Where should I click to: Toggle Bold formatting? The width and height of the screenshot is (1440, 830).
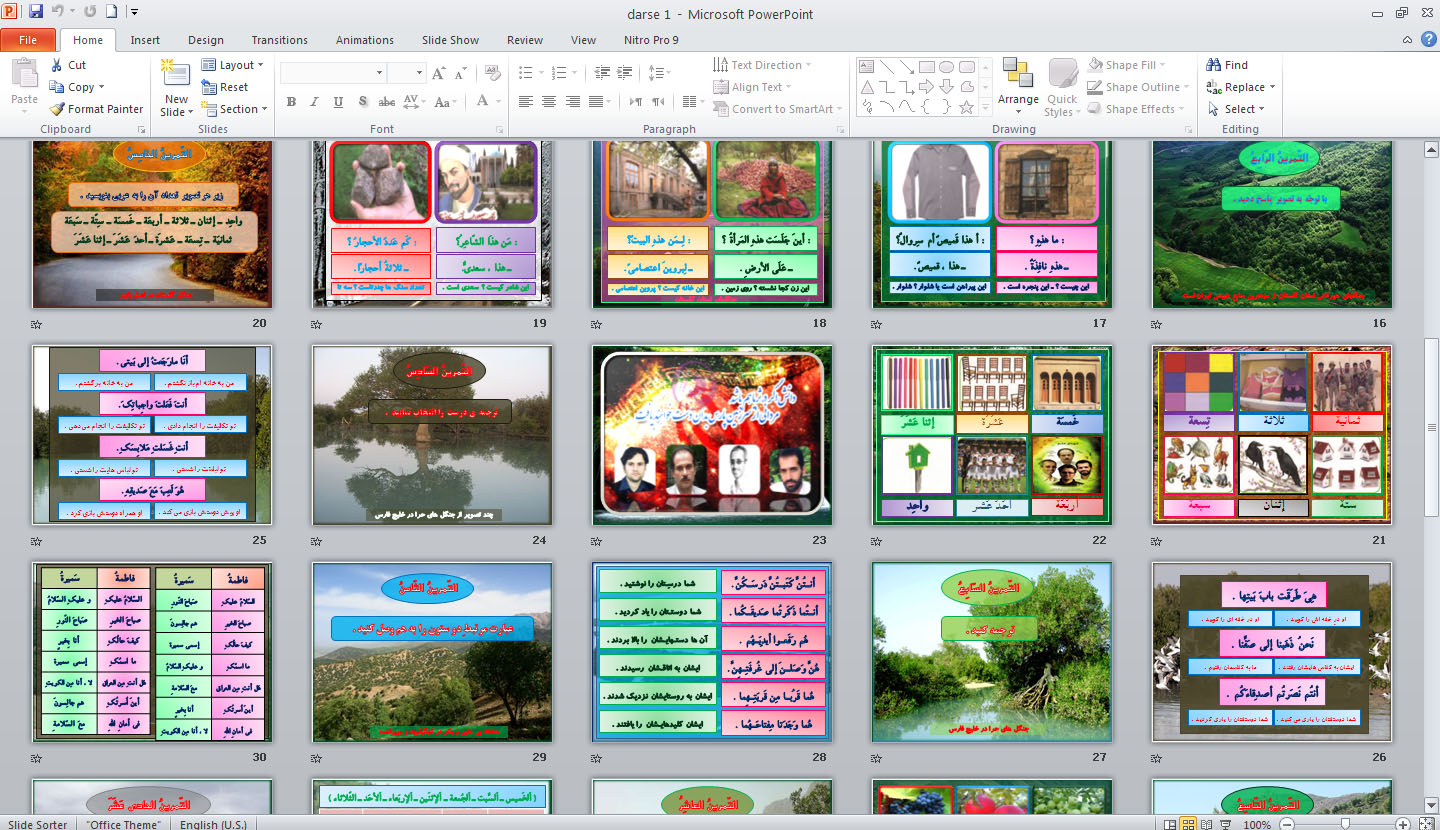(291, 101)
